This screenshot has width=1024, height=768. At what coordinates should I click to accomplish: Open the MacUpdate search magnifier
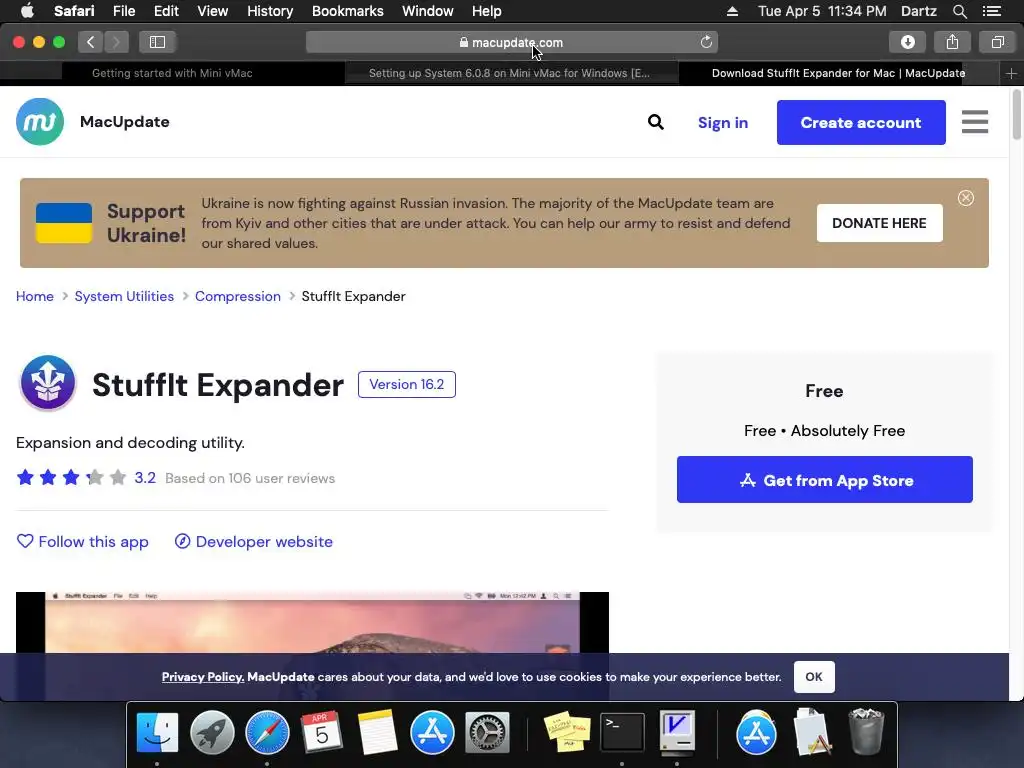tap(656, 122)
